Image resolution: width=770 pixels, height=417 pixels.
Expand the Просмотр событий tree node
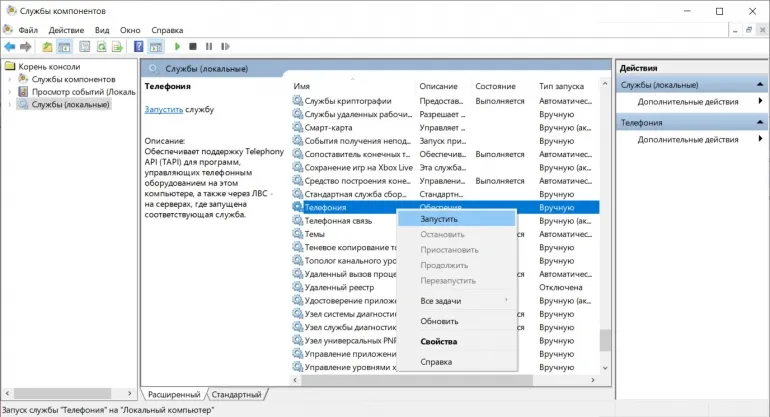pyautogui.click(x=11, y=92)
